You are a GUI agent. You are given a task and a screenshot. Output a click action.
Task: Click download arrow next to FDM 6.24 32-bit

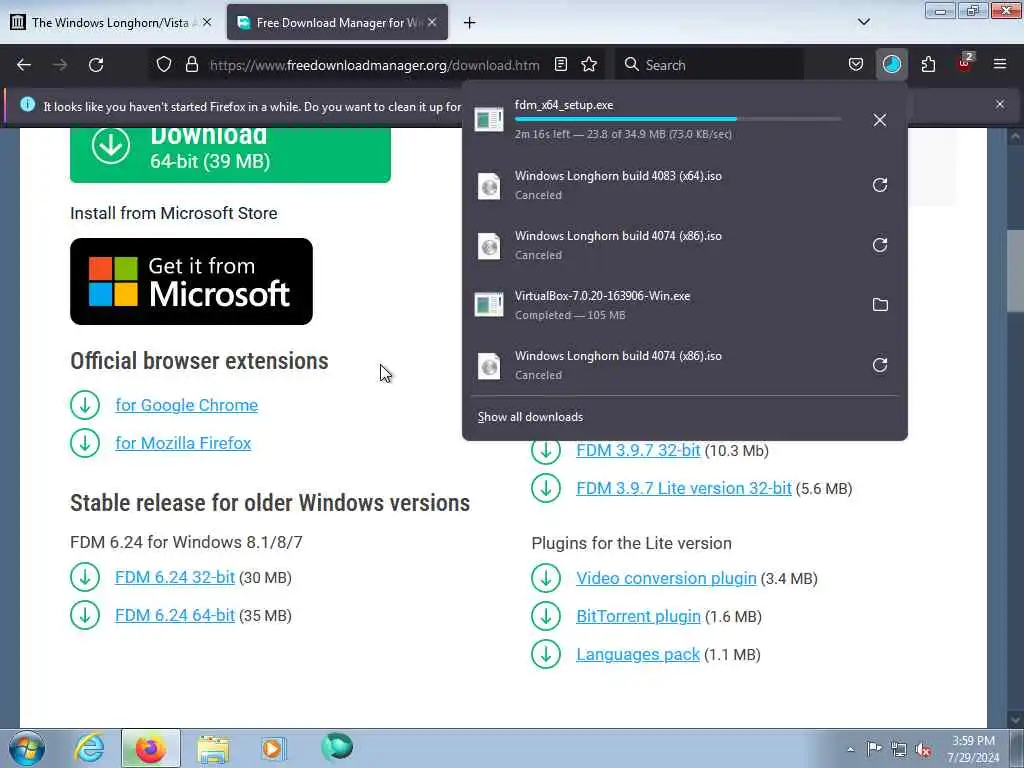[x=85, y=577]
